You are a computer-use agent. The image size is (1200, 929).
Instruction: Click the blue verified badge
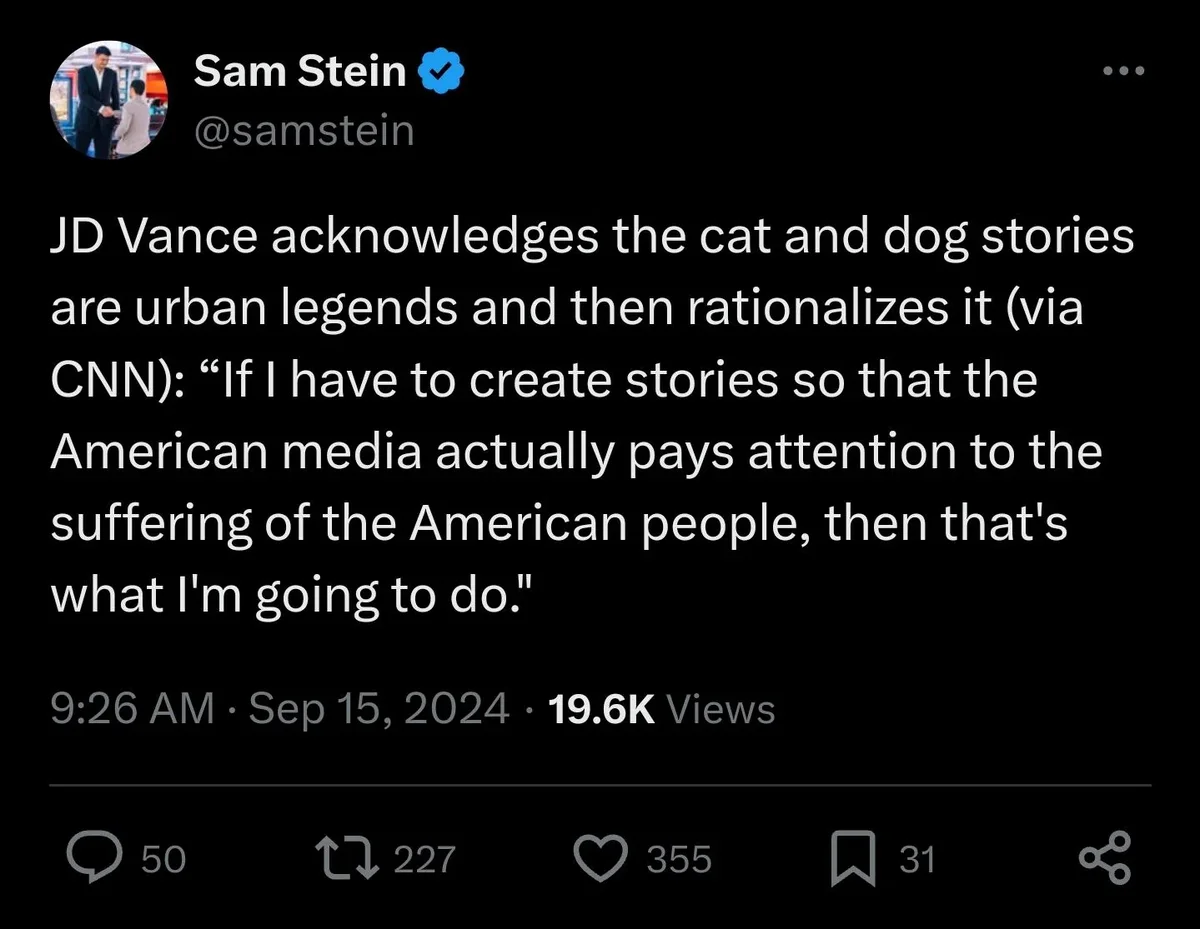(438, 73)
